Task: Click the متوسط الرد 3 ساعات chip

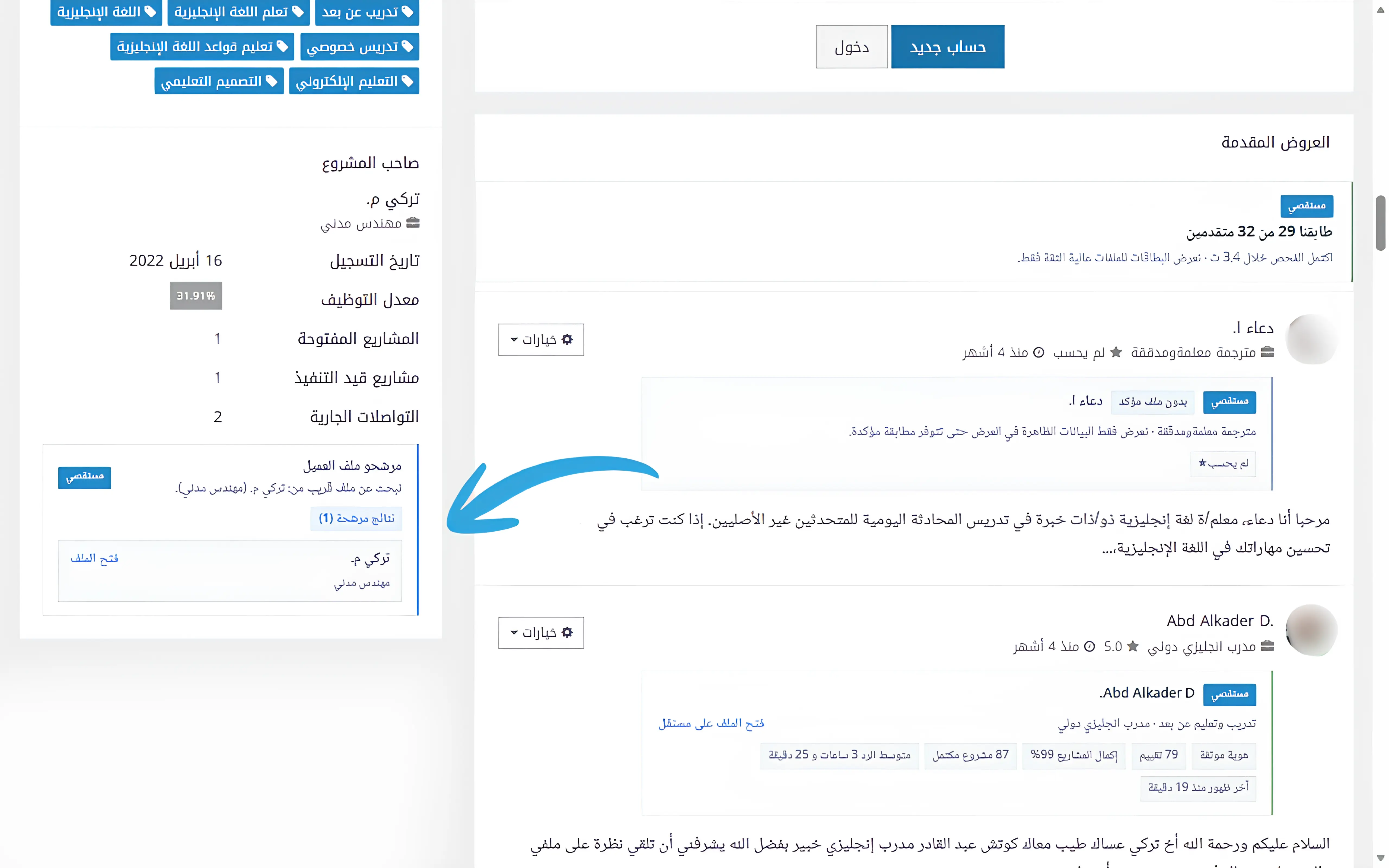Action: click(x=839, y=755)
